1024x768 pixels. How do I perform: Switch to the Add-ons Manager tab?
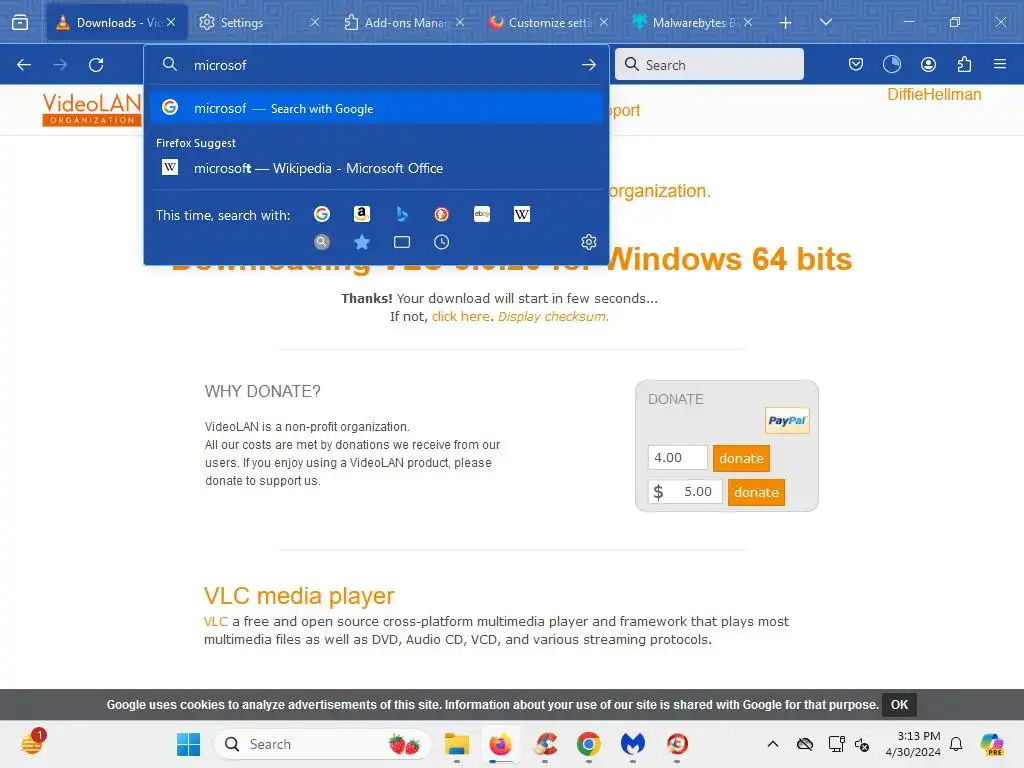pos(405,23)
